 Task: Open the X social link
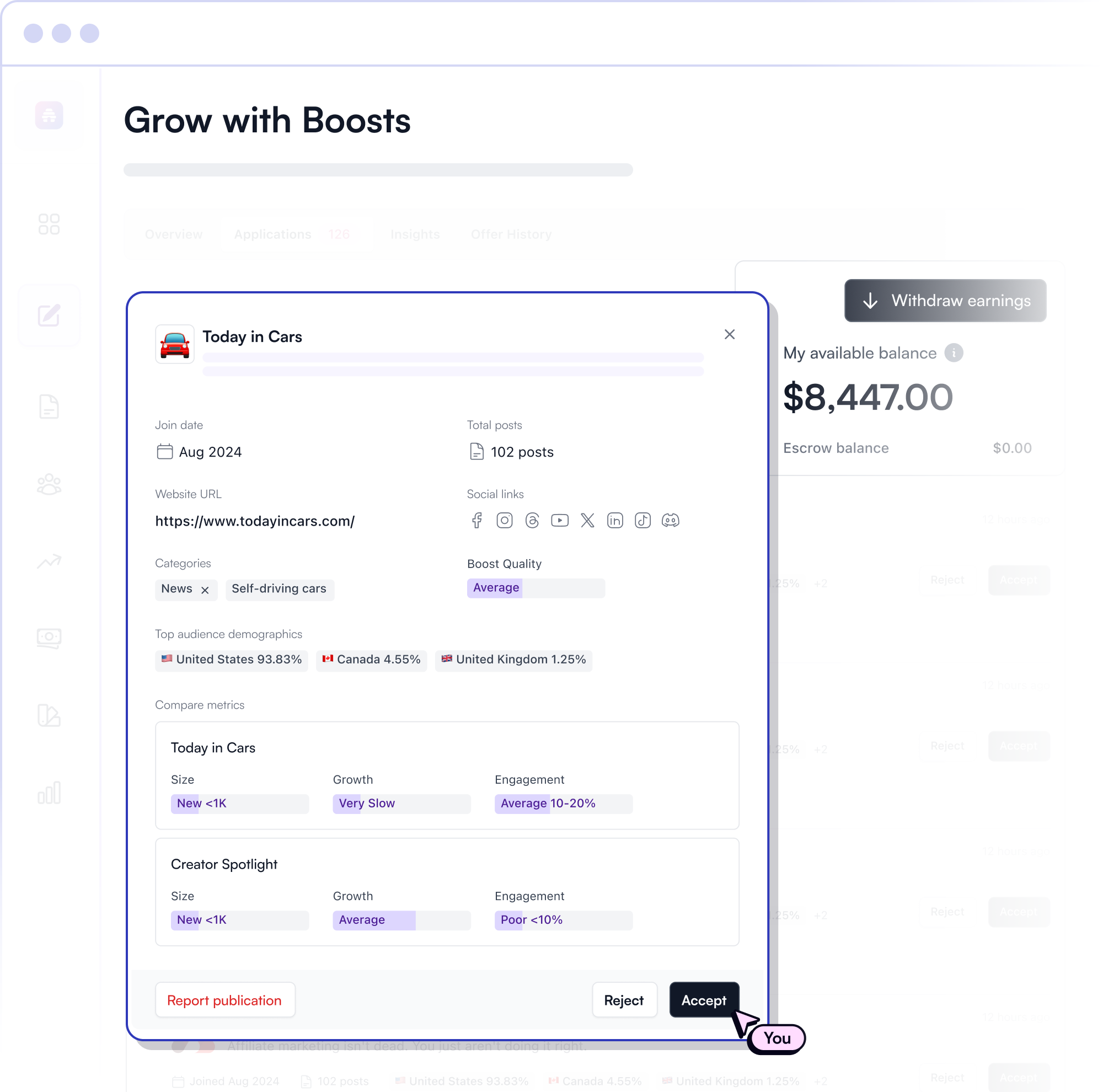click(587, 520)
